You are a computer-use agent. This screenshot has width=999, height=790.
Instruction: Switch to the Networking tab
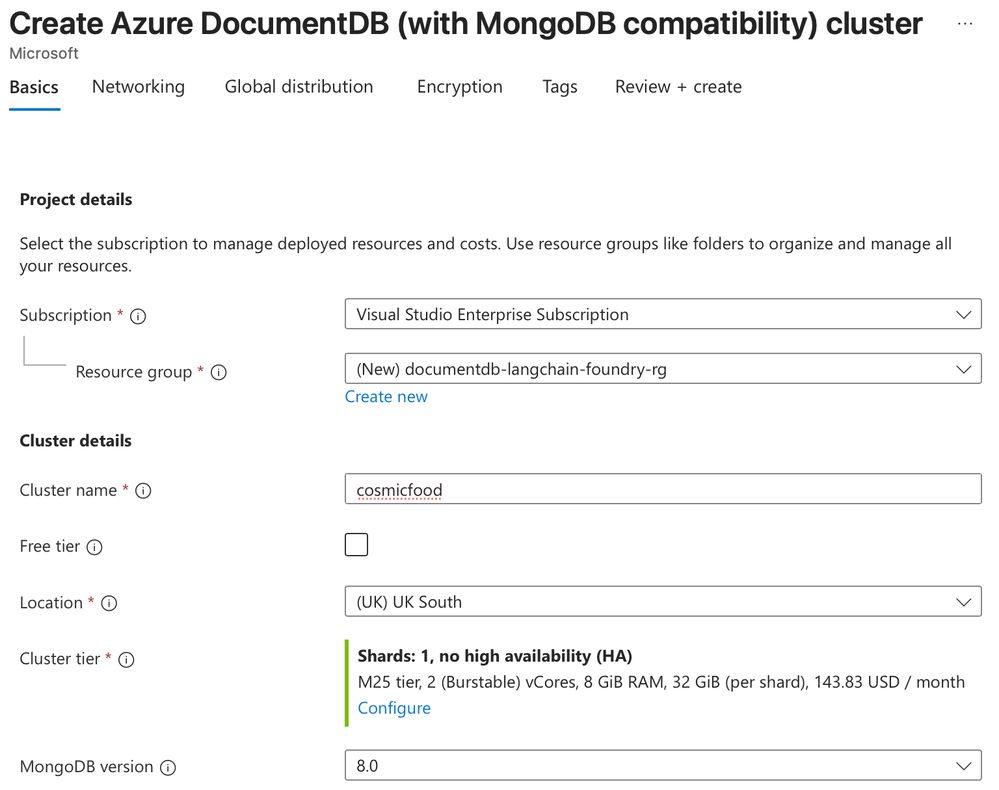click(x=138, y=87)
